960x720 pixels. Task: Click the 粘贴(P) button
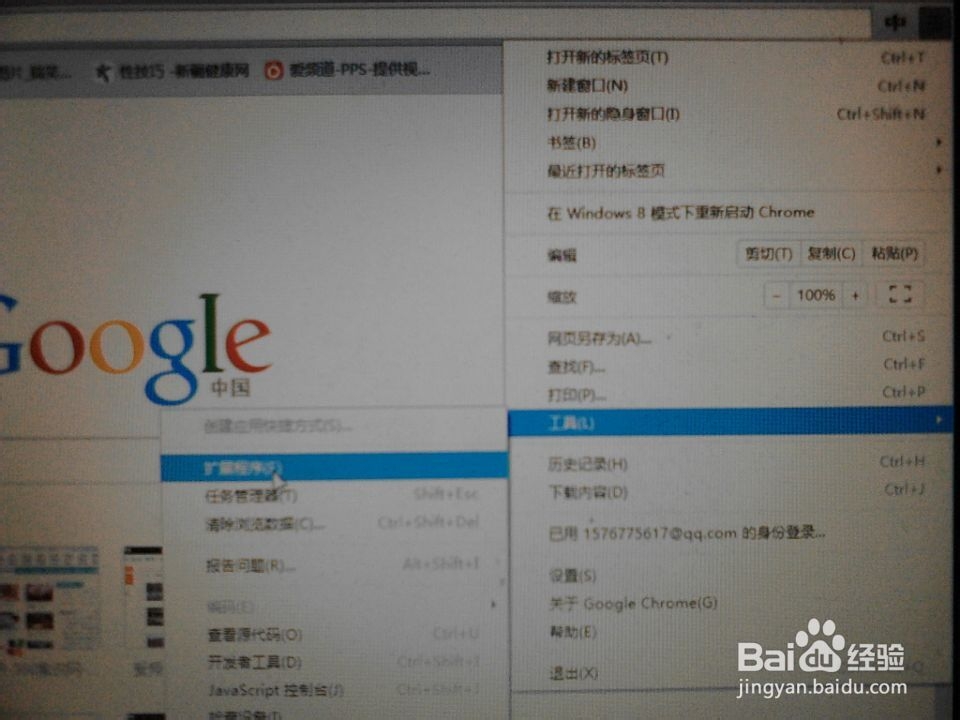[x=894, y=253]
